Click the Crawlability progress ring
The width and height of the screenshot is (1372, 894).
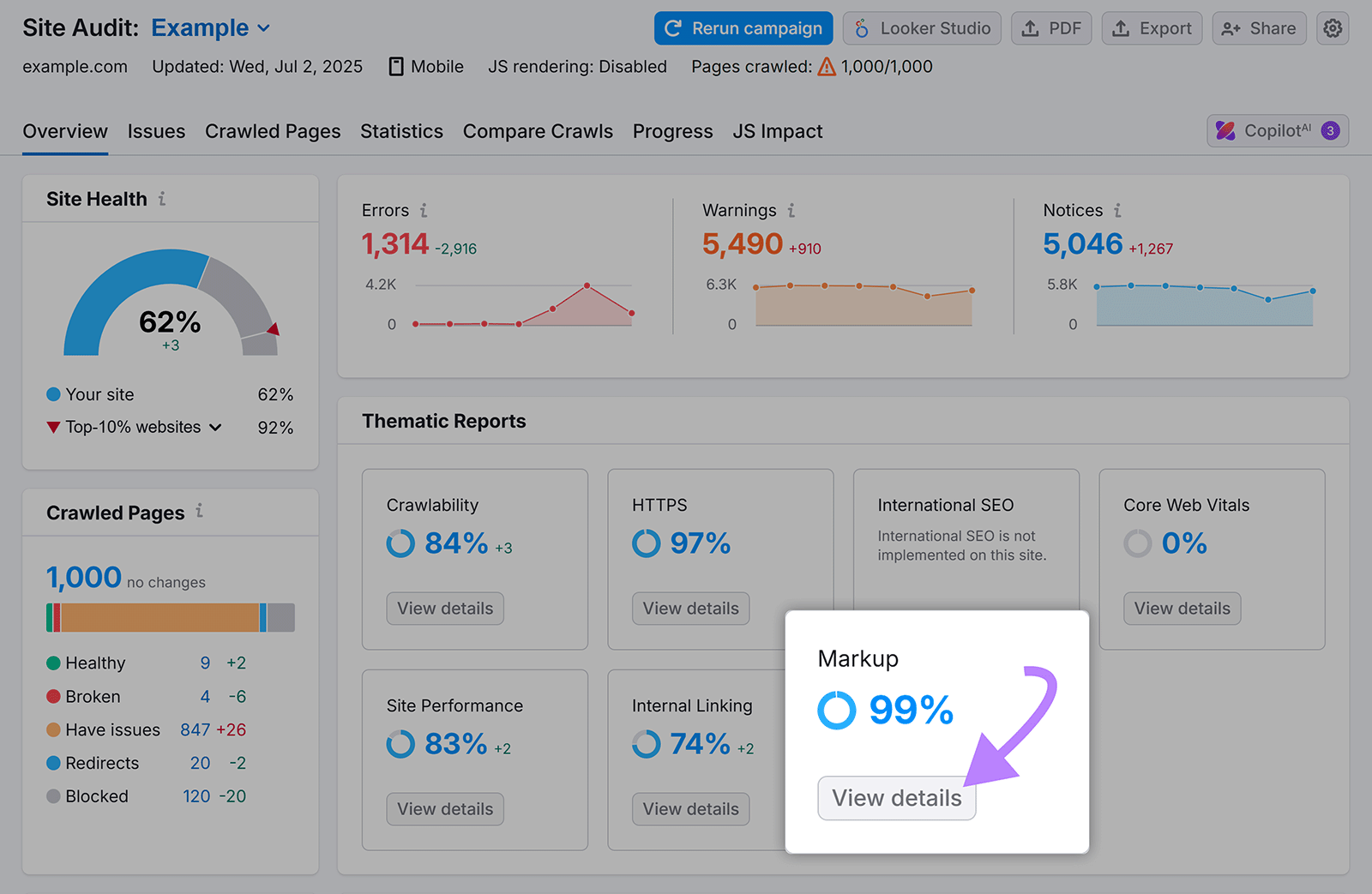click(x=400, y=543)
